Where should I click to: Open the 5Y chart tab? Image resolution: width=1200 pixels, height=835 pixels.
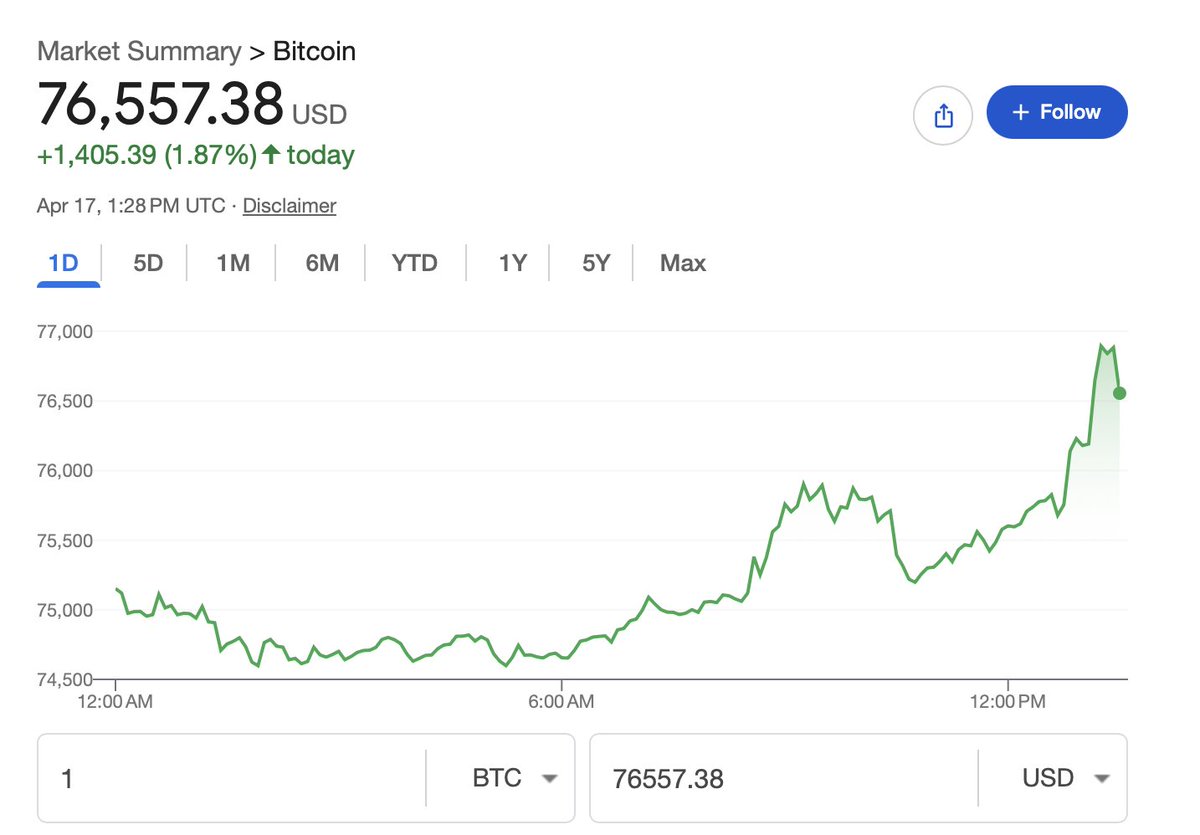596,263
